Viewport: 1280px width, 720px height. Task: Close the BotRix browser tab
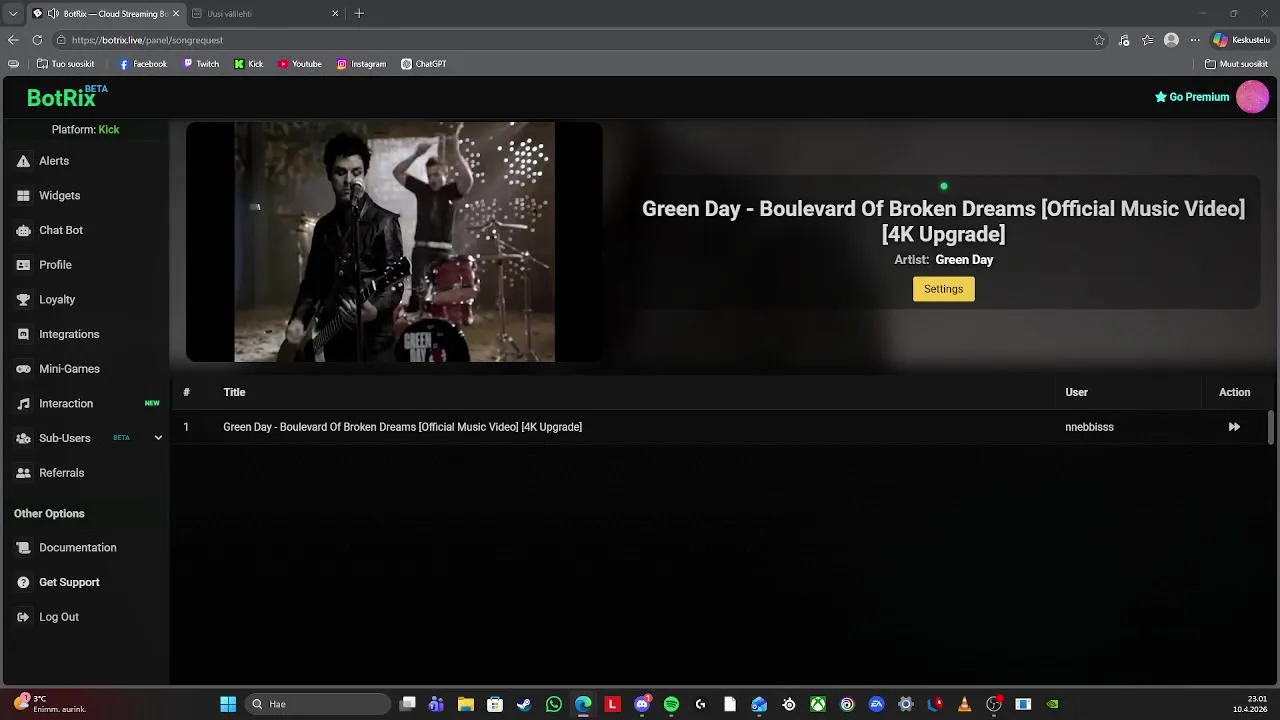176,14
